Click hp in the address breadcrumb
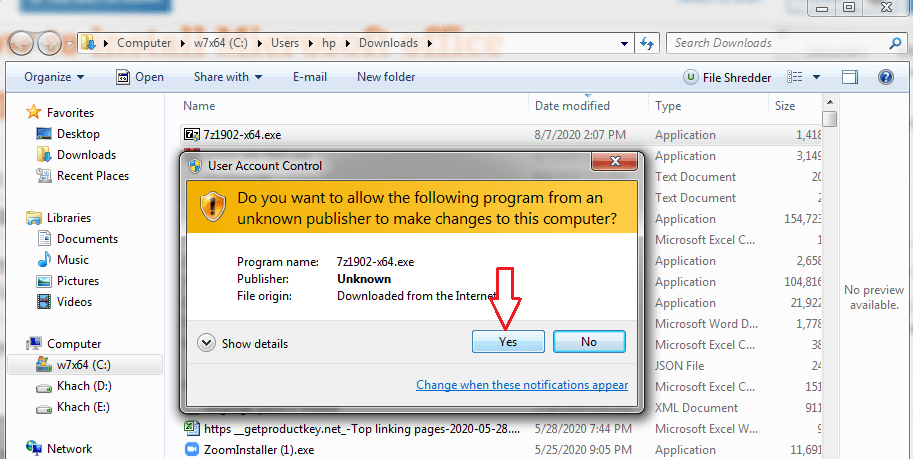The image size is (913, 464). point(329,43)
